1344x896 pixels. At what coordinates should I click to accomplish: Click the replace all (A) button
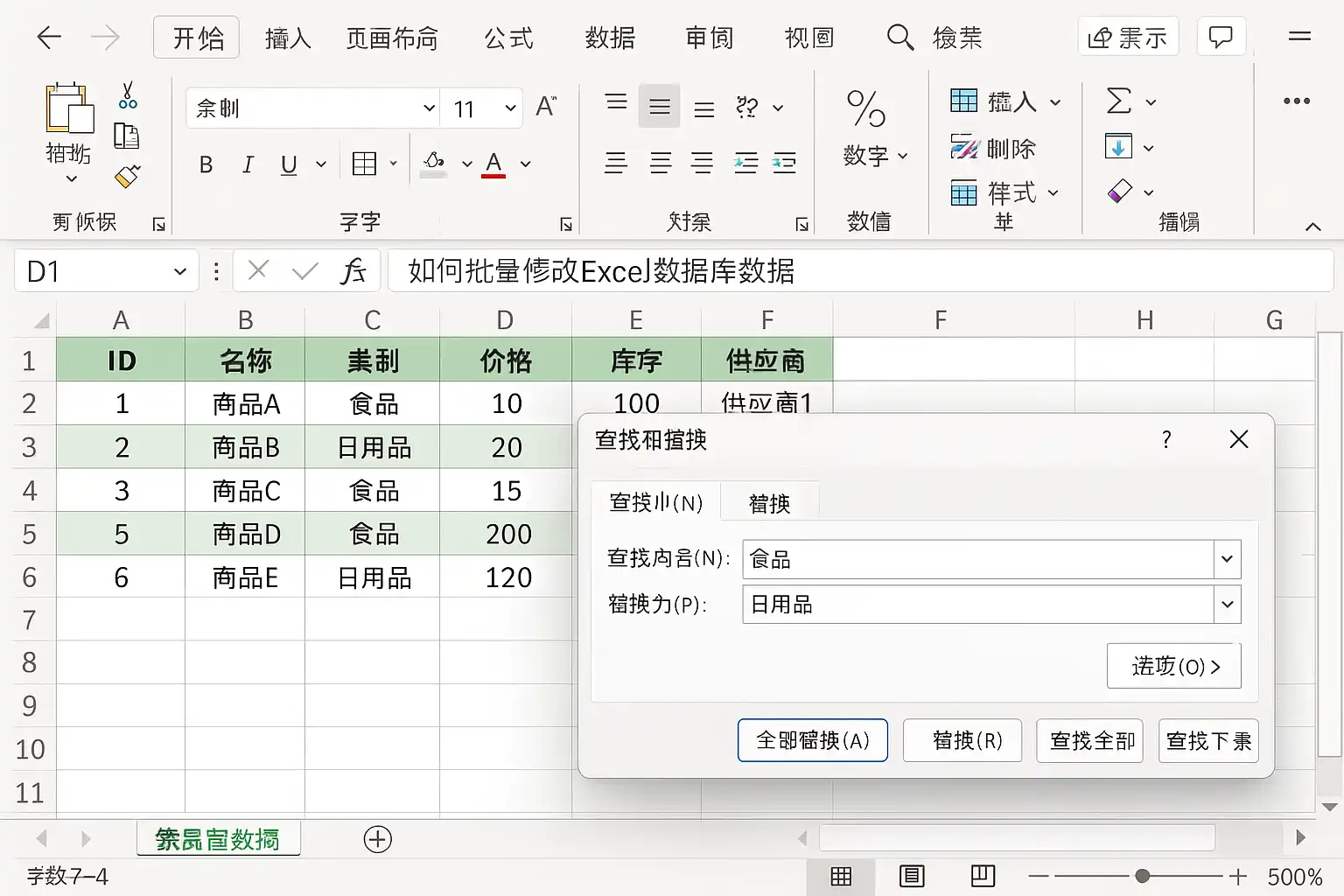[x=813, y=740]
